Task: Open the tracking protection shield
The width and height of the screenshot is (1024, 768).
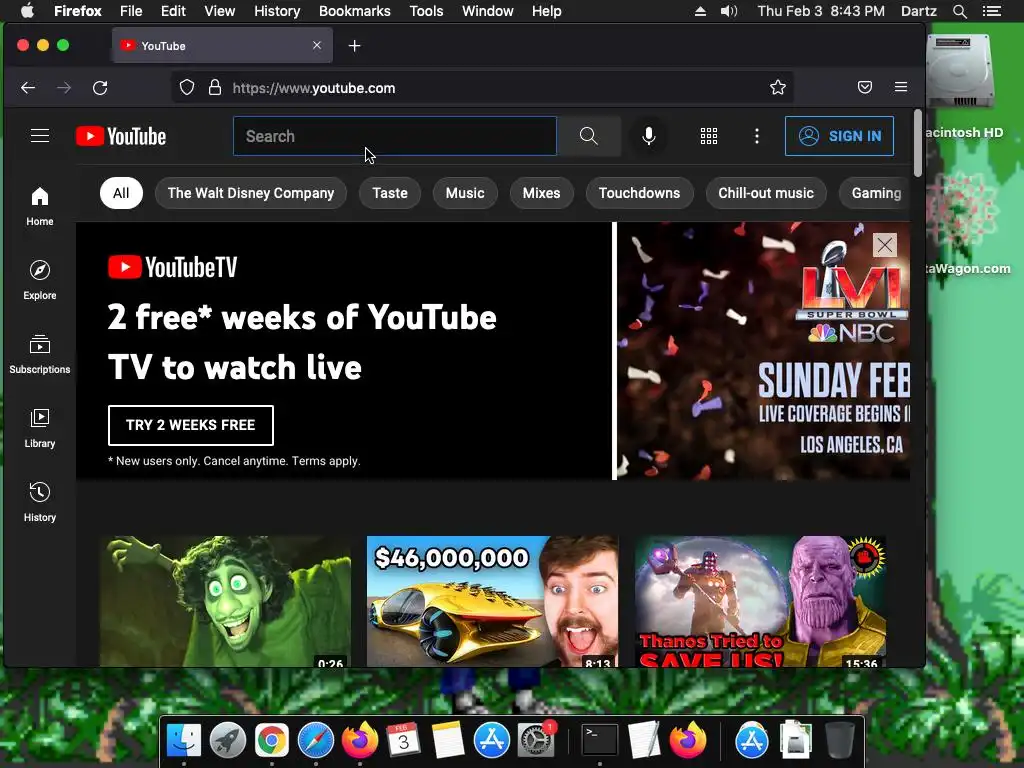Action: [x=187, y=88]
